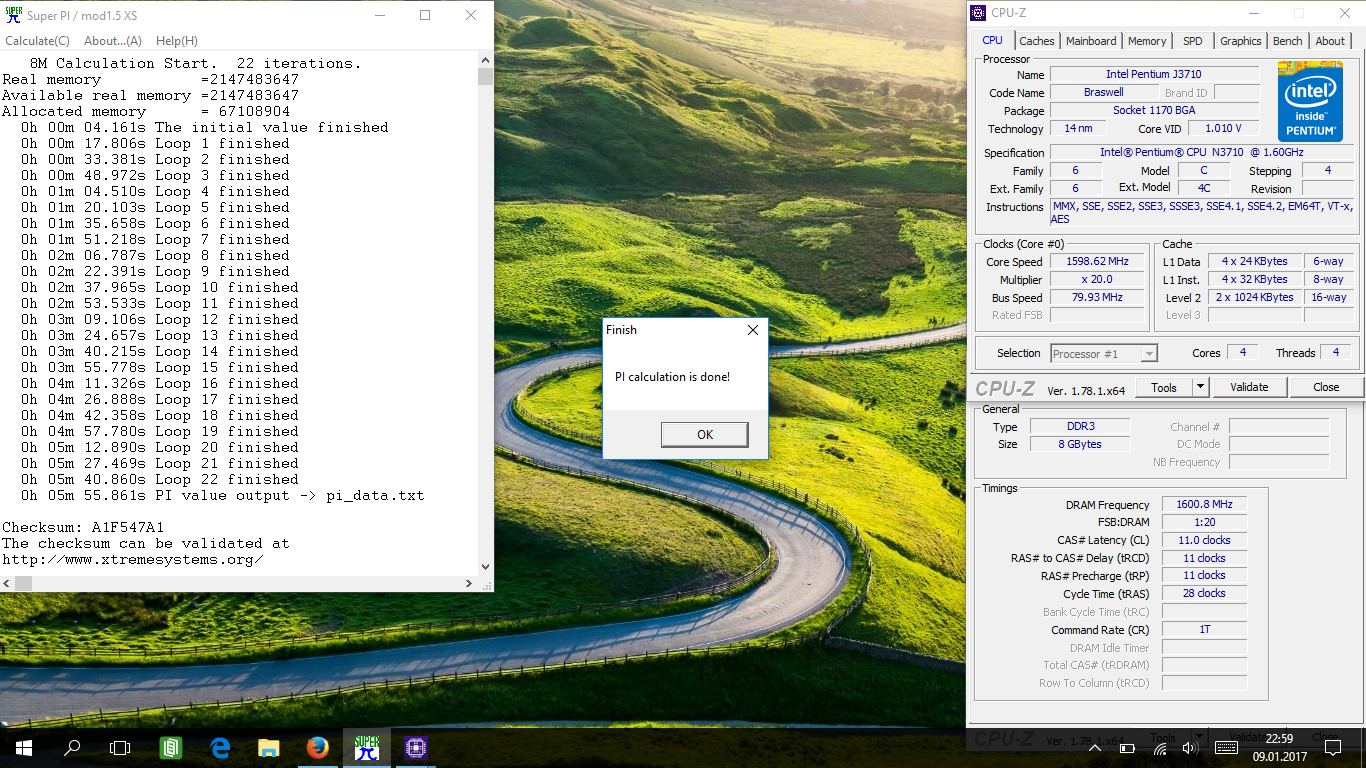
Task: Click Loop 22 finished line
Action: pyautogui.click(x=159, y=479)
